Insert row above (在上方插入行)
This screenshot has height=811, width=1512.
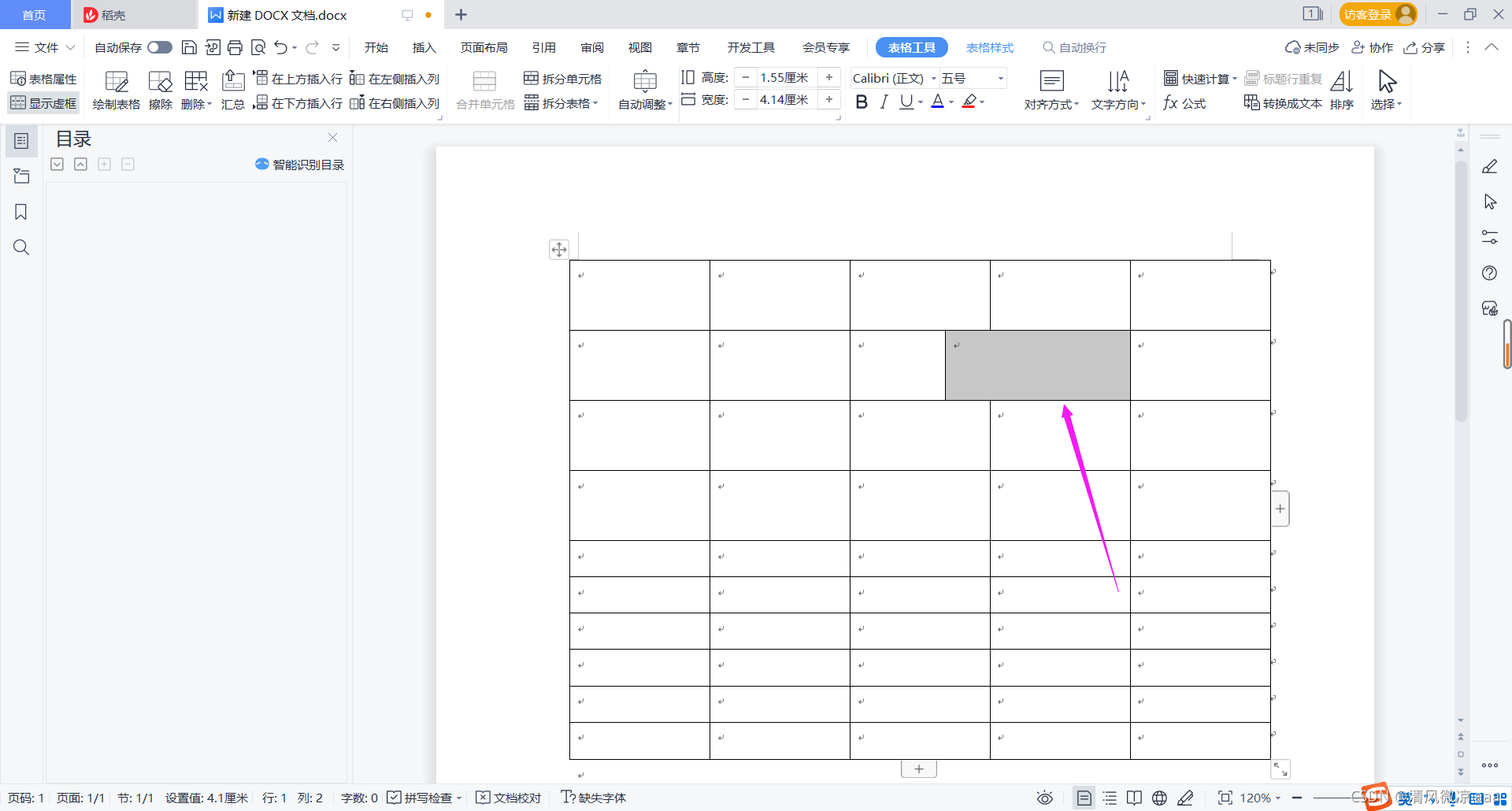click(x=298, y=79)
